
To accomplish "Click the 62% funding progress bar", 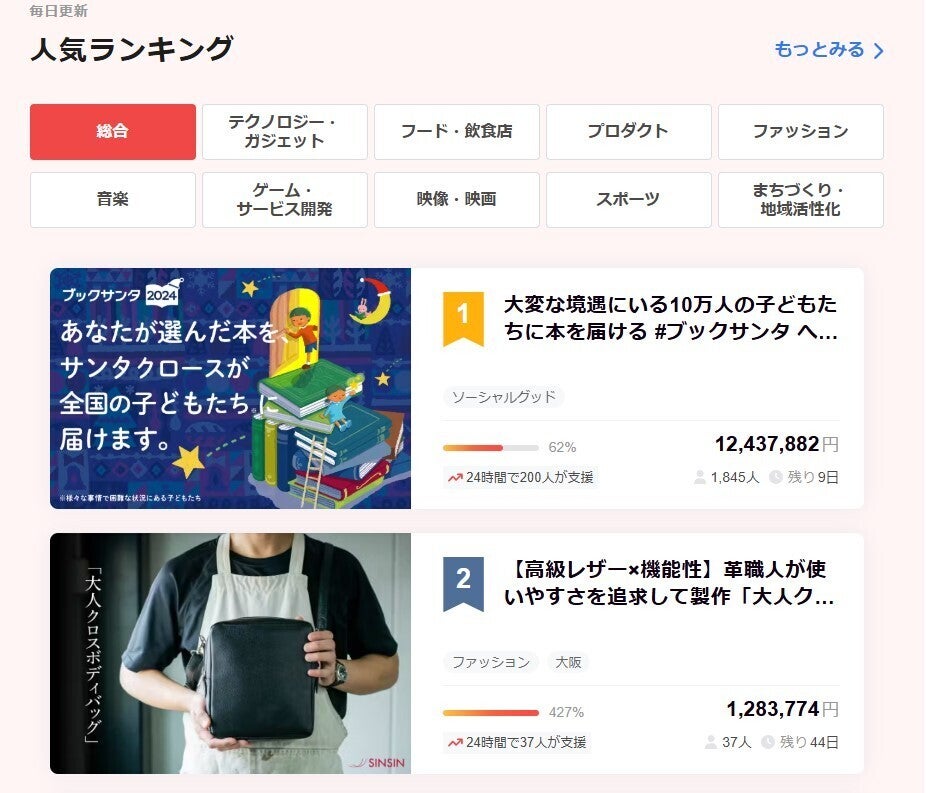I will coord(491,448).
